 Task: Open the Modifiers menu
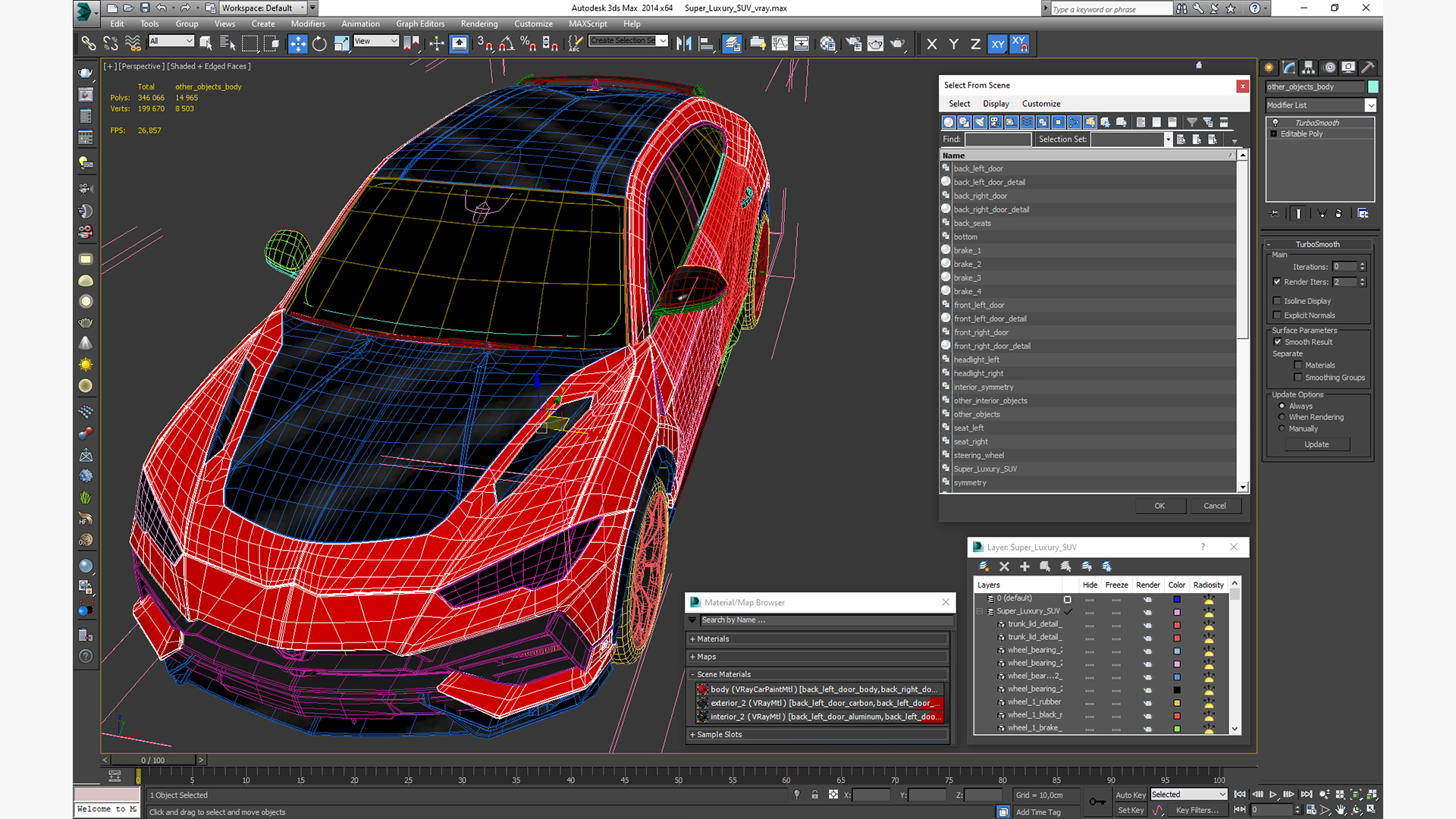coord(308,24)
